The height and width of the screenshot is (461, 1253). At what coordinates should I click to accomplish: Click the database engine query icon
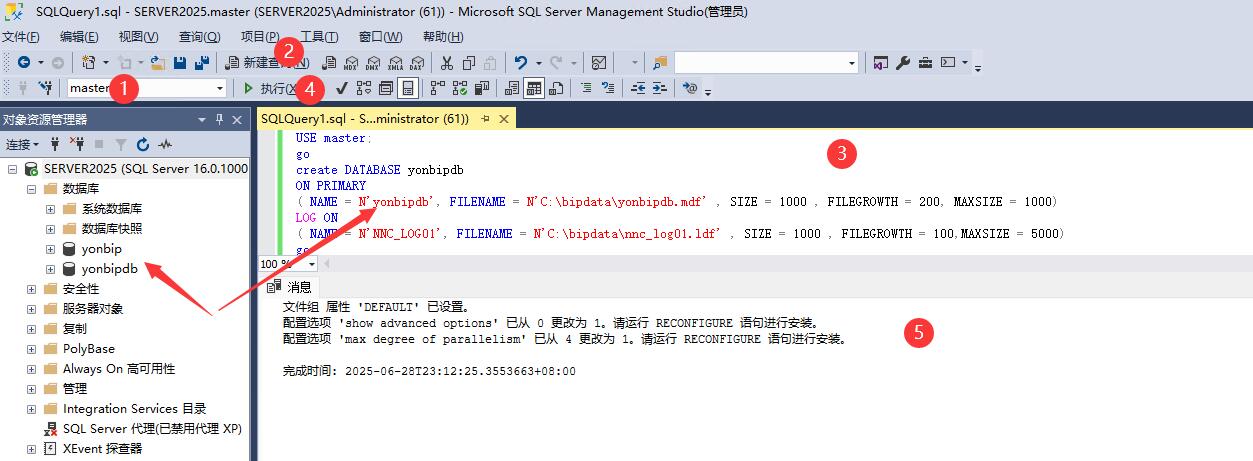pyautogui.click(x=330, y=62)
